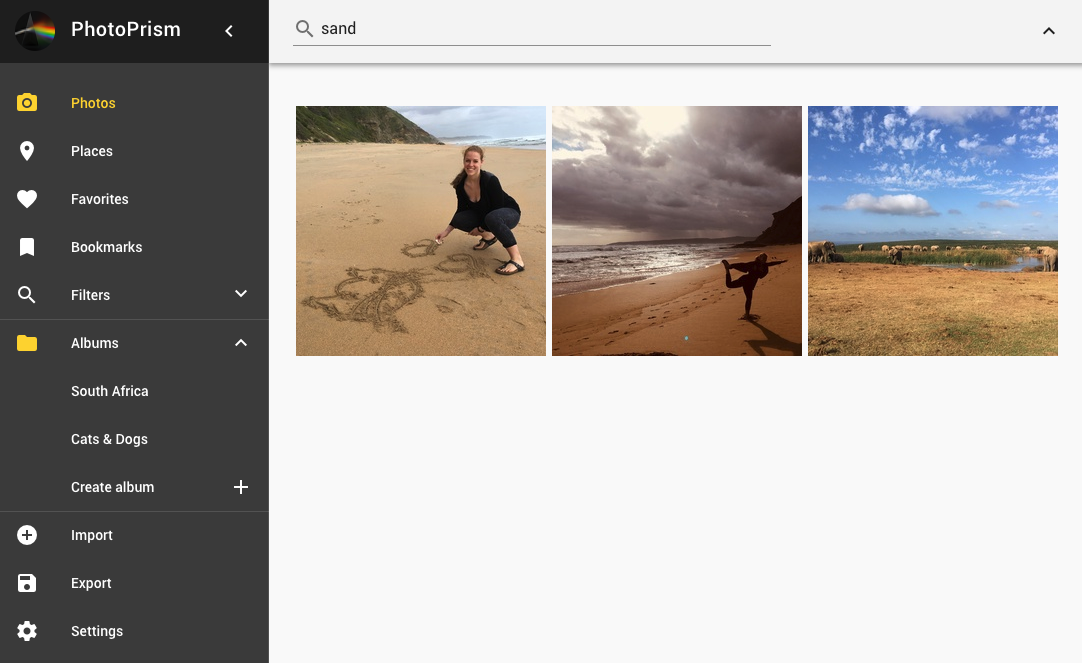
Task: Click the camera icon for Photos
Action: click(27, 103)
